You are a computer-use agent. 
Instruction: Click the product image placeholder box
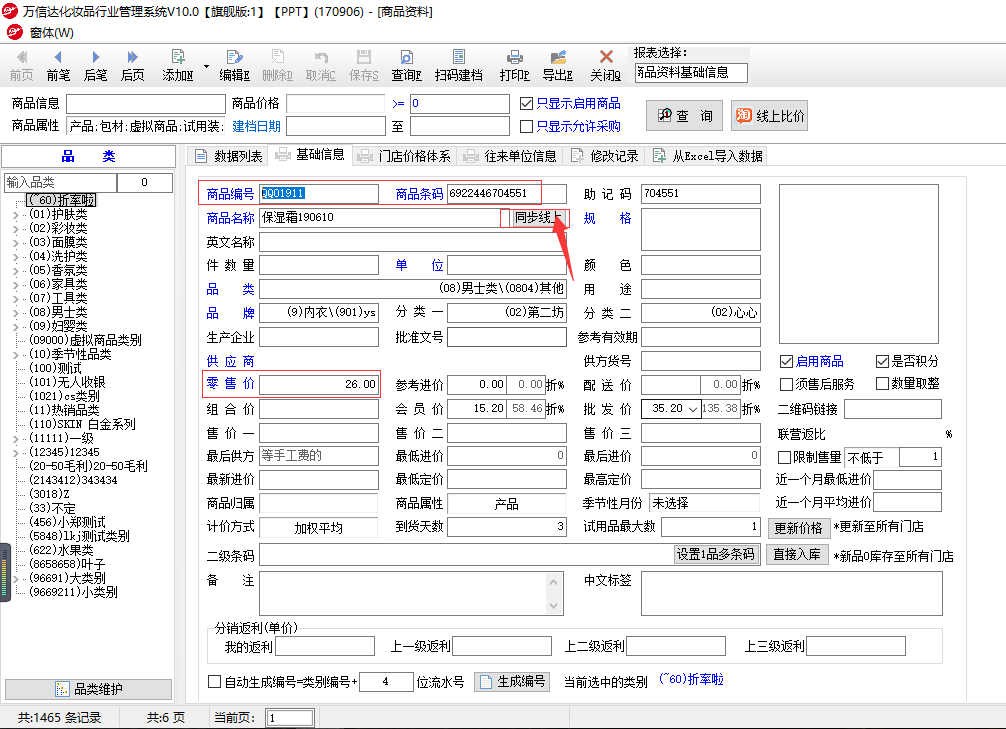858,264
